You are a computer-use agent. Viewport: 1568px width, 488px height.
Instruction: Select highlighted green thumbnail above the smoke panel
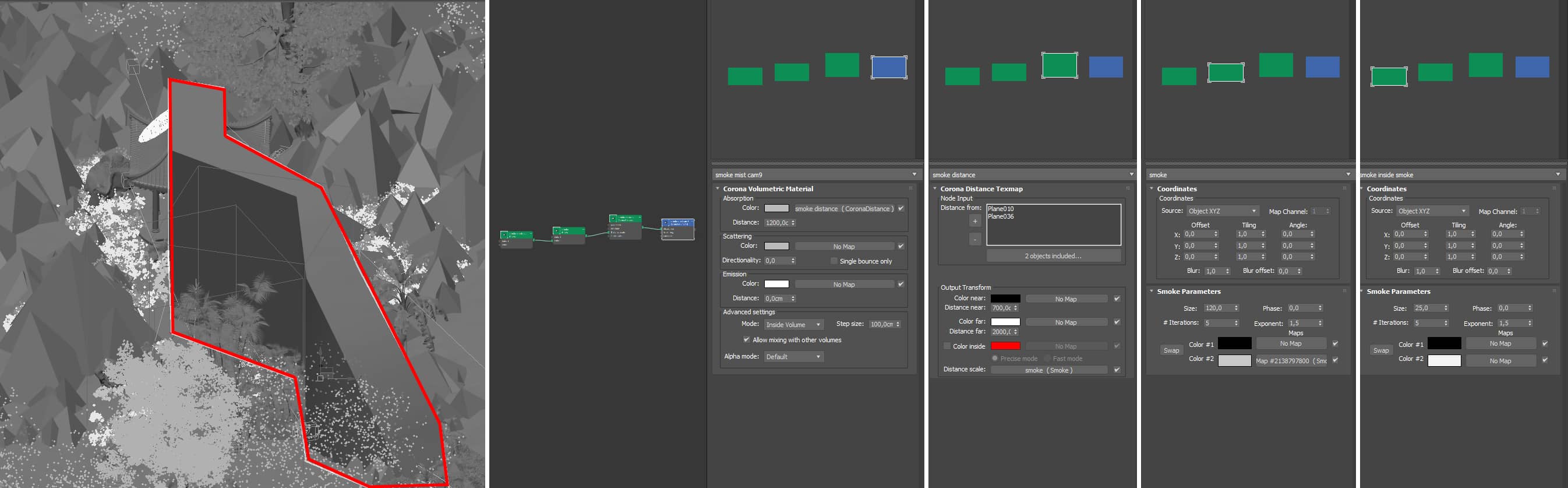pos(1226,72)
